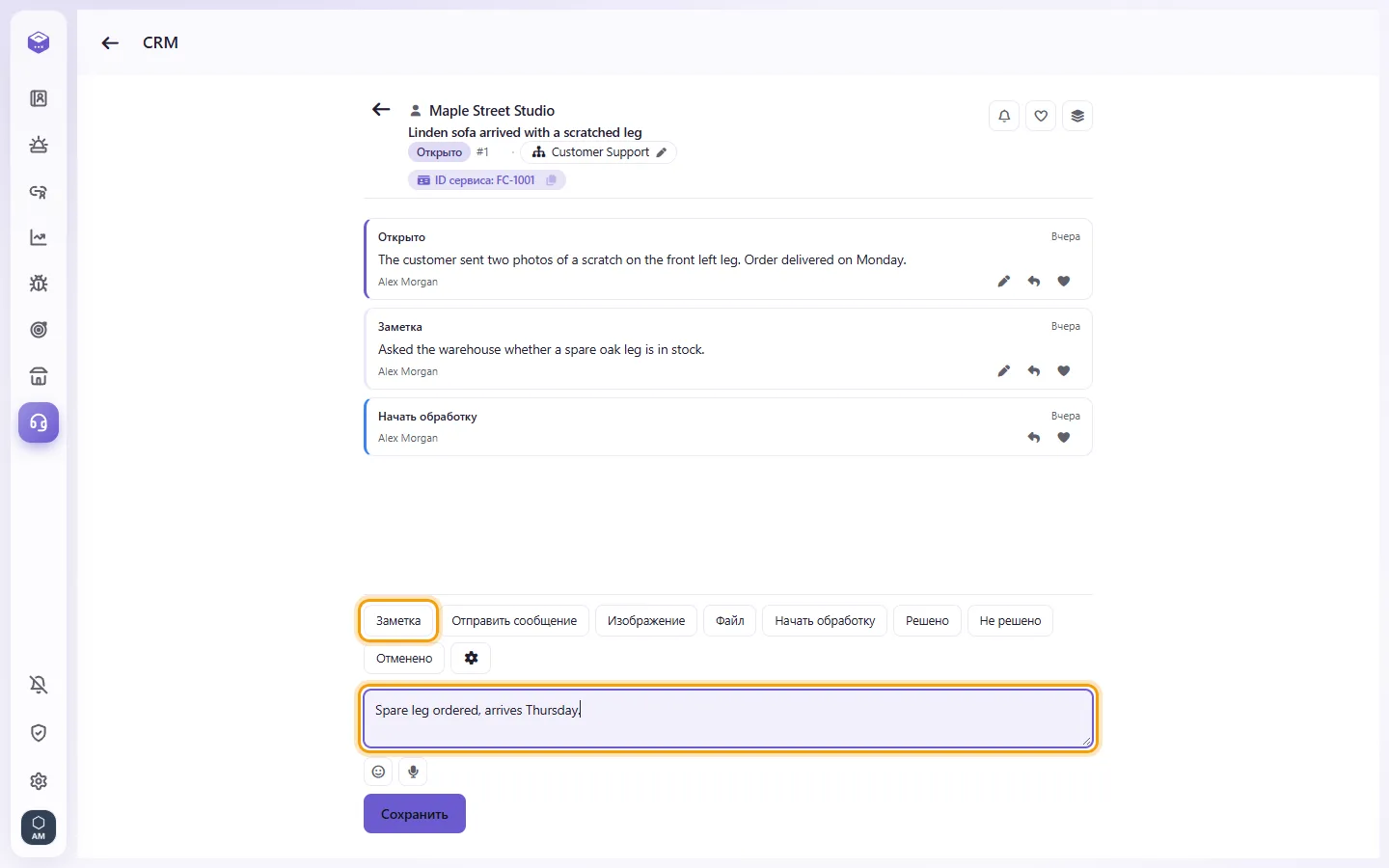Image resolution: width=1389 pixels, height=868 pixels.
Task: Edit the 'Asked the warehouse' note
Action: pyautogui.click(x=1004, y=371)
